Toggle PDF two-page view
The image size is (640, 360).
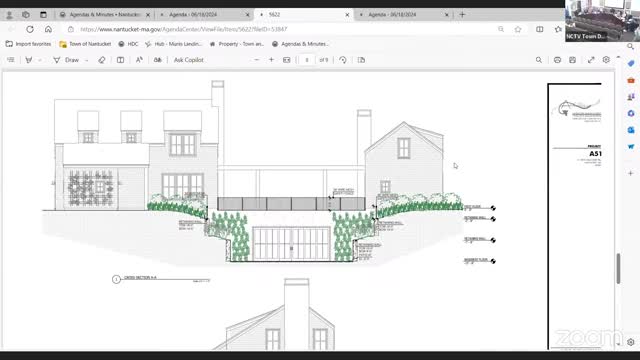pos(361,60)
